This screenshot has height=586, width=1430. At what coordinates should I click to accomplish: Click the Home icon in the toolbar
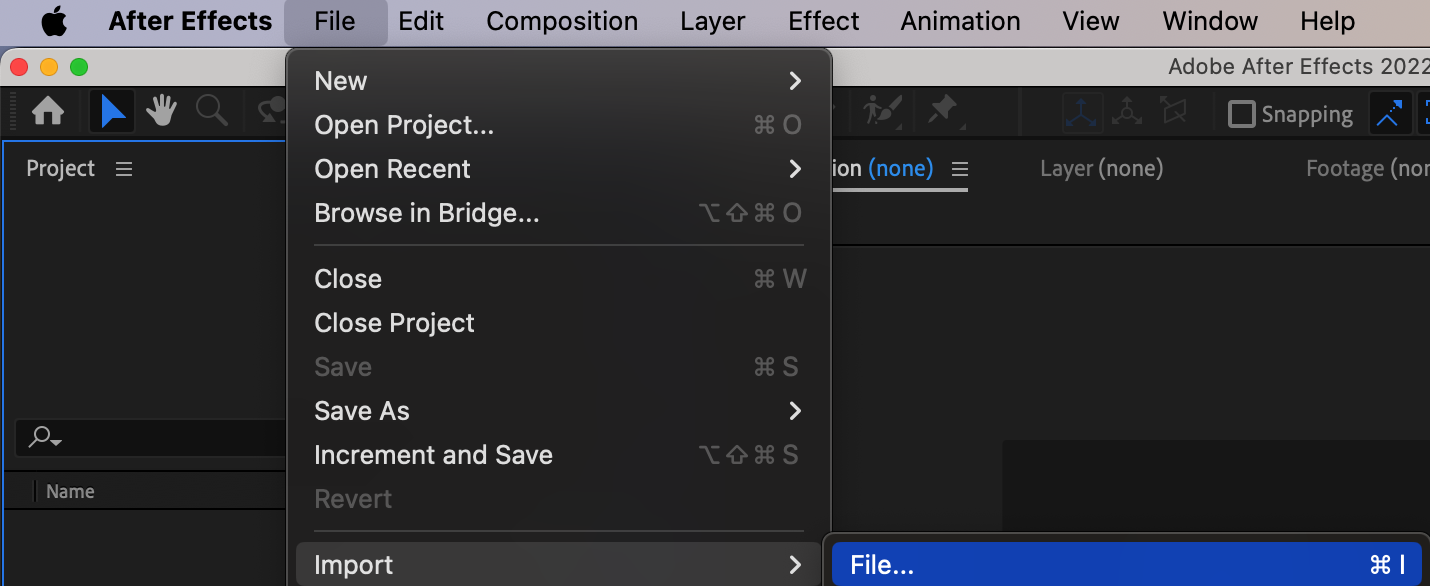(x=48, y=112)
